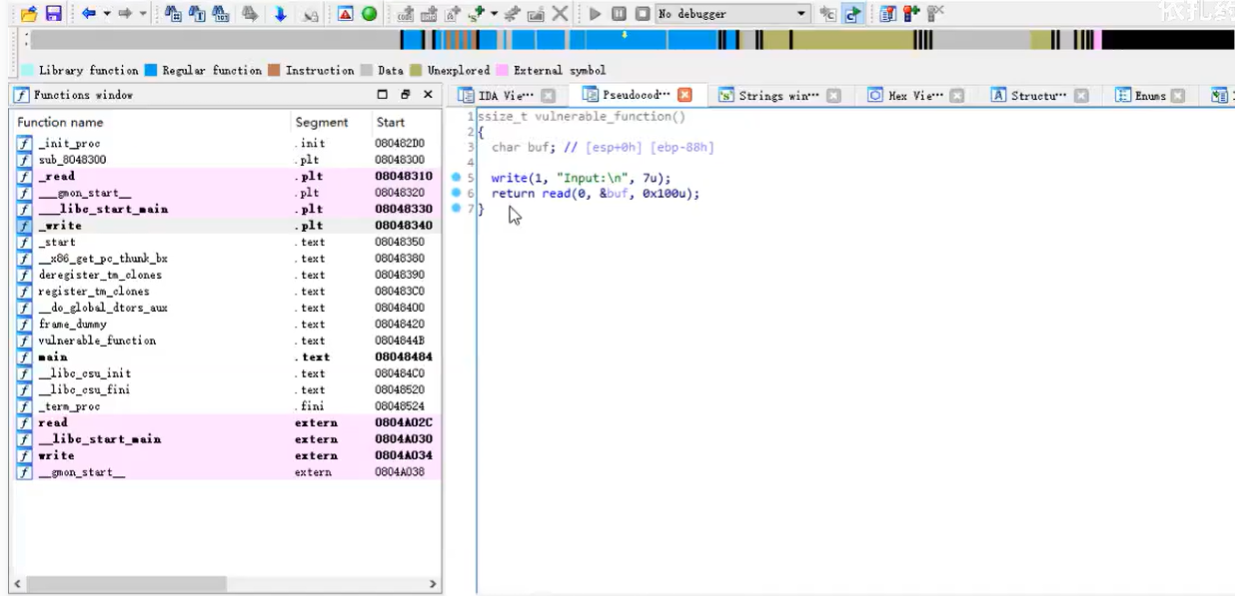This screenshot has height=596, width=1235.
Task: Close the Hex View tab
Action: 958,96
